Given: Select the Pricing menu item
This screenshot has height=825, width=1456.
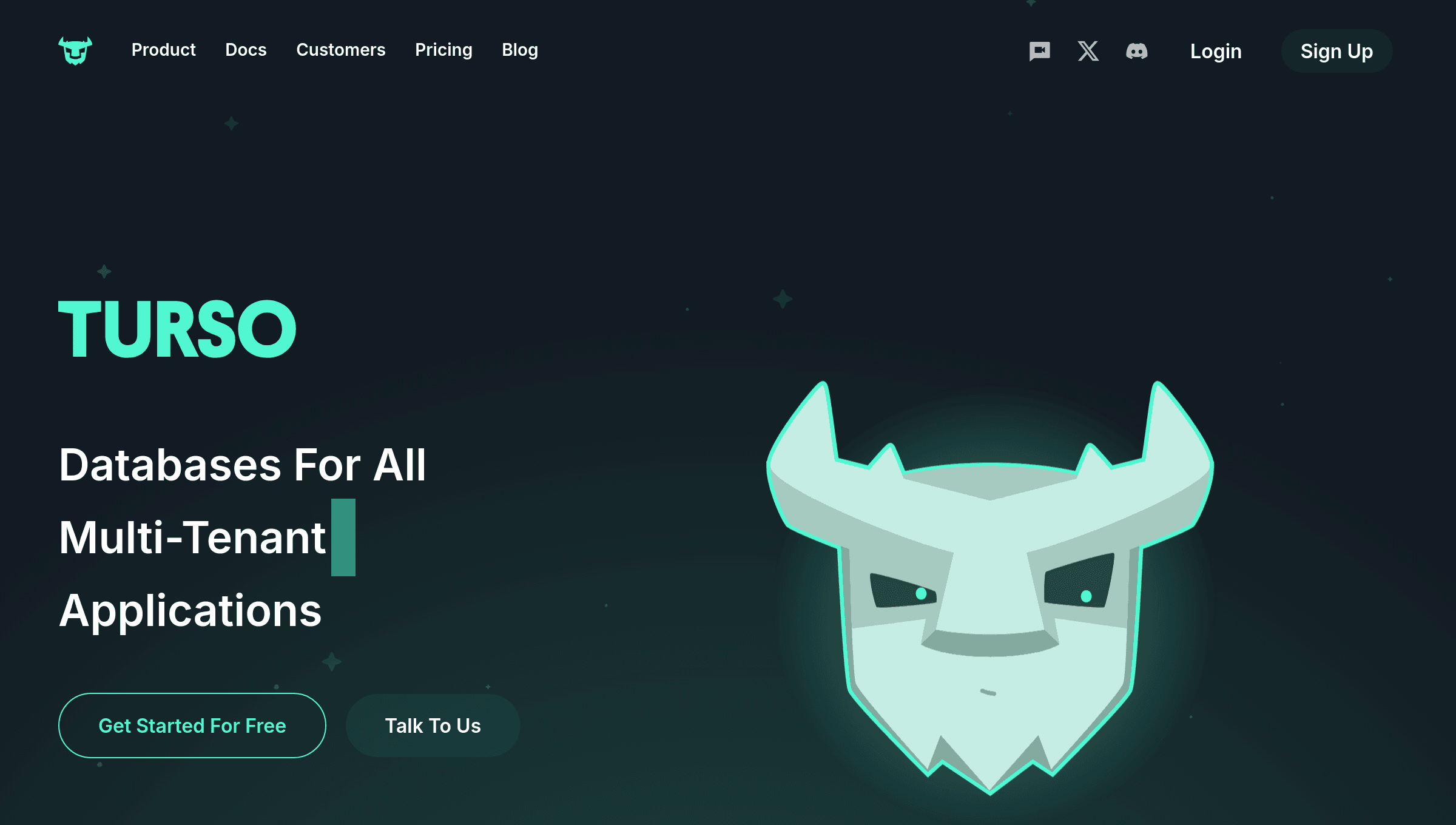Looking at the screenshot, I should tap(443, 50).
